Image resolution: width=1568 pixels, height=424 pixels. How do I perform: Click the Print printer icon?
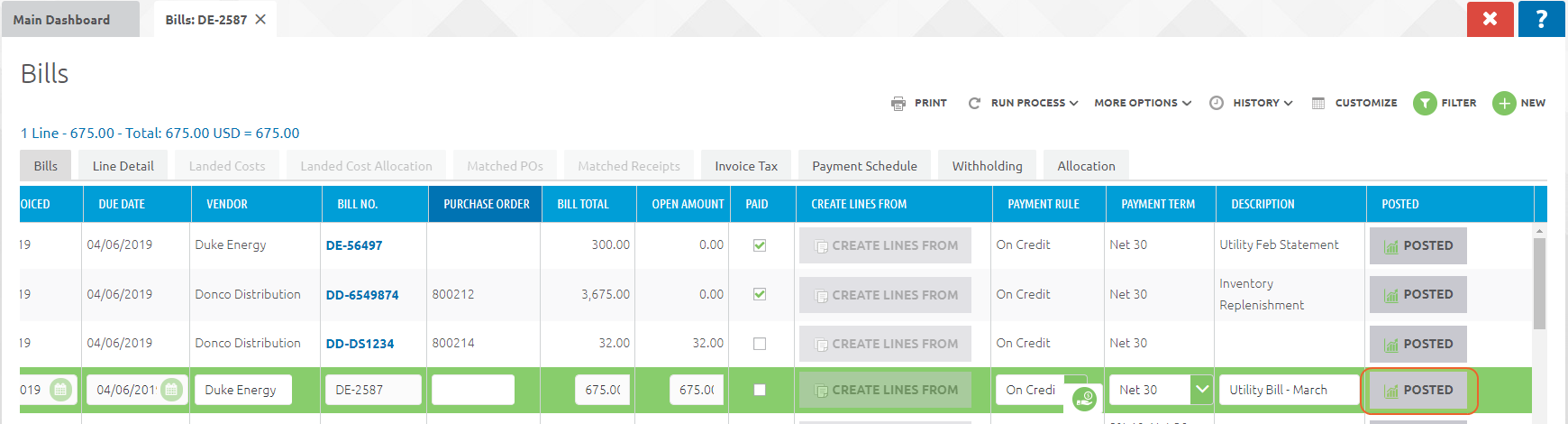[x=898, y=104]
